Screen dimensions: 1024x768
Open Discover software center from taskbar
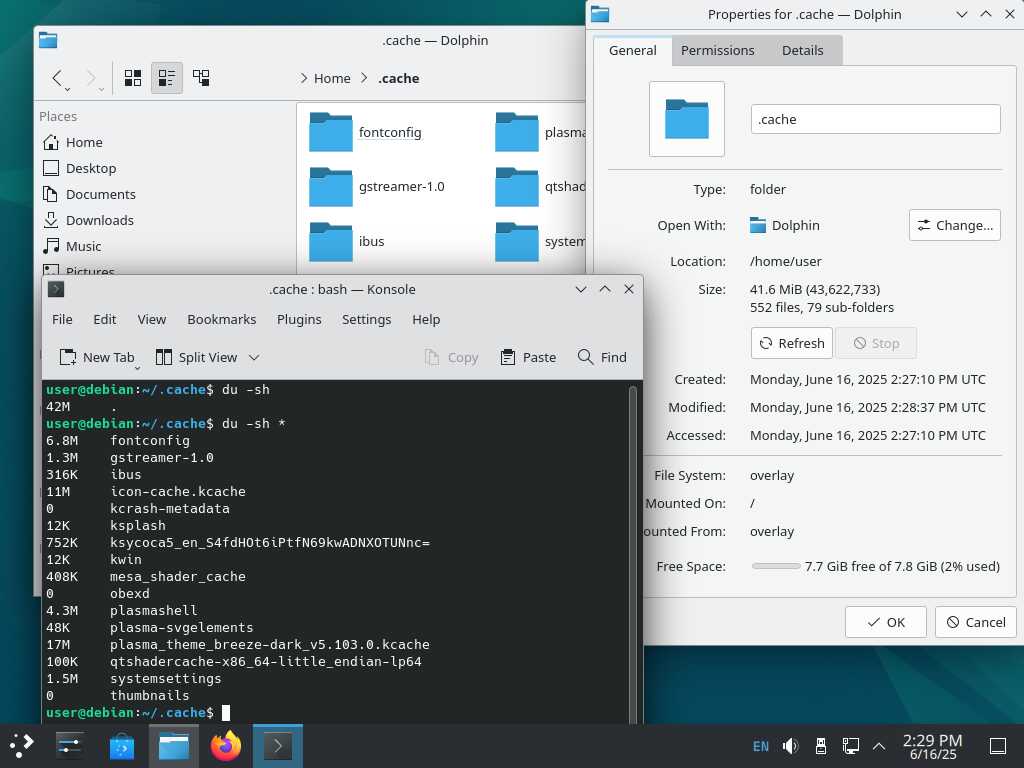(x=121, y=745)
